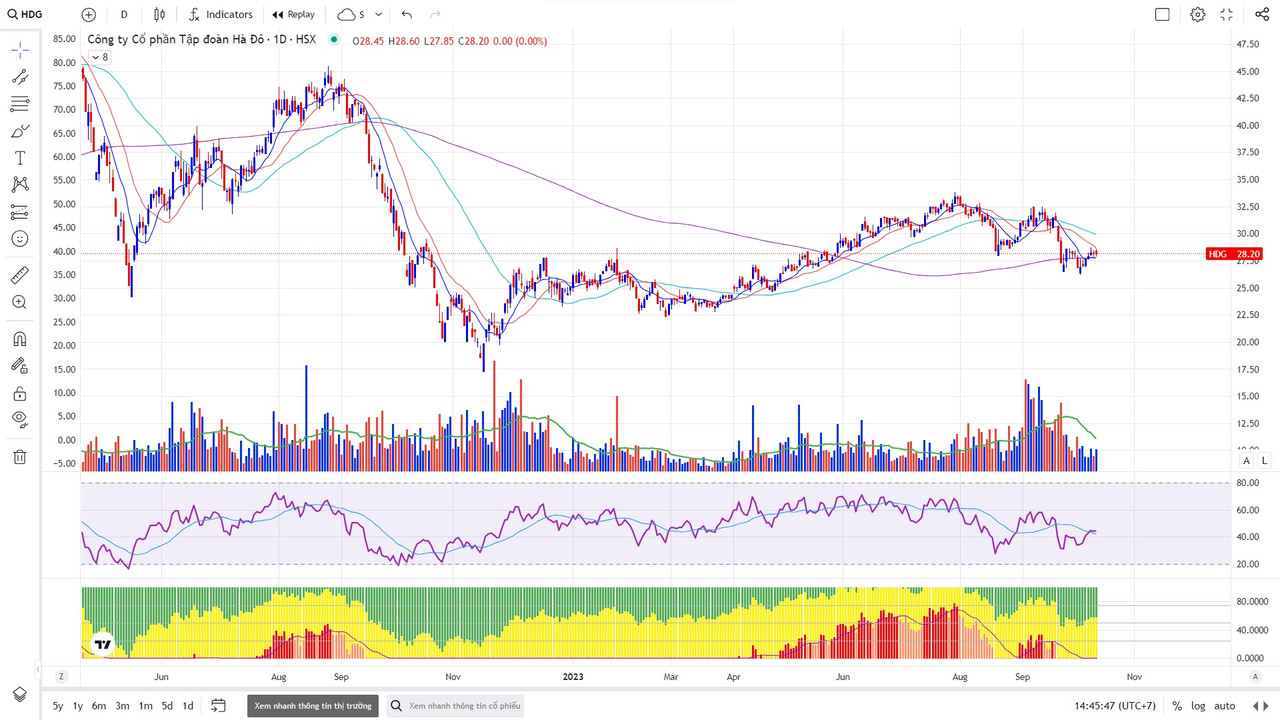Open the timezone menu showing UTC+7
Image resolution: width=1280 pixels, height=720 pixels.
pyautogui.click(x=1115, y=706)
